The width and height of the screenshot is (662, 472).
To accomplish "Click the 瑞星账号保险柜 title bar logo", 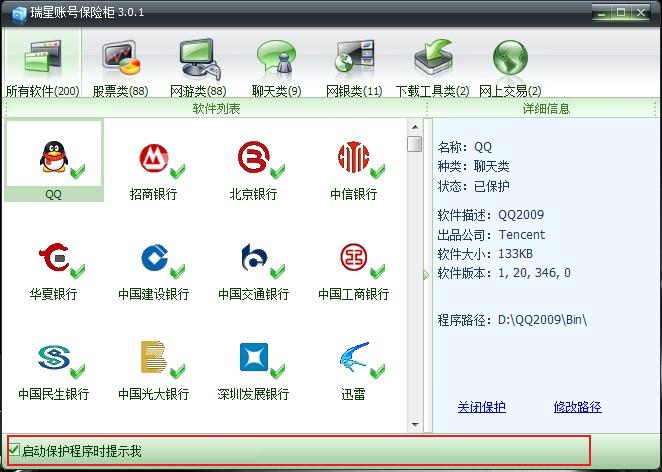I will (19, 14).
